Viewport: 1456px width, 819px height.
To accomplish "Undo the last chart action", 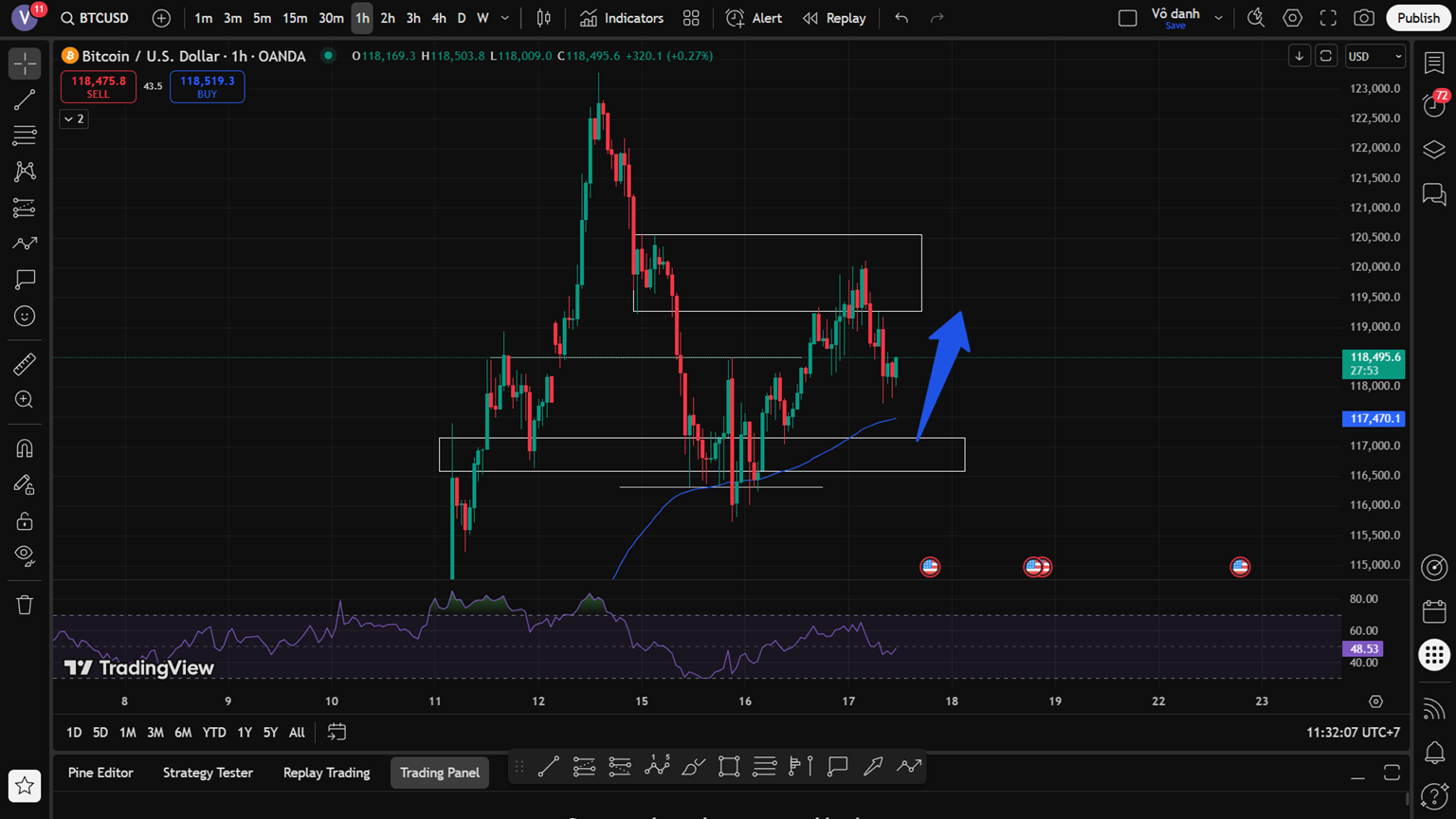I will [x=901, y=18].
